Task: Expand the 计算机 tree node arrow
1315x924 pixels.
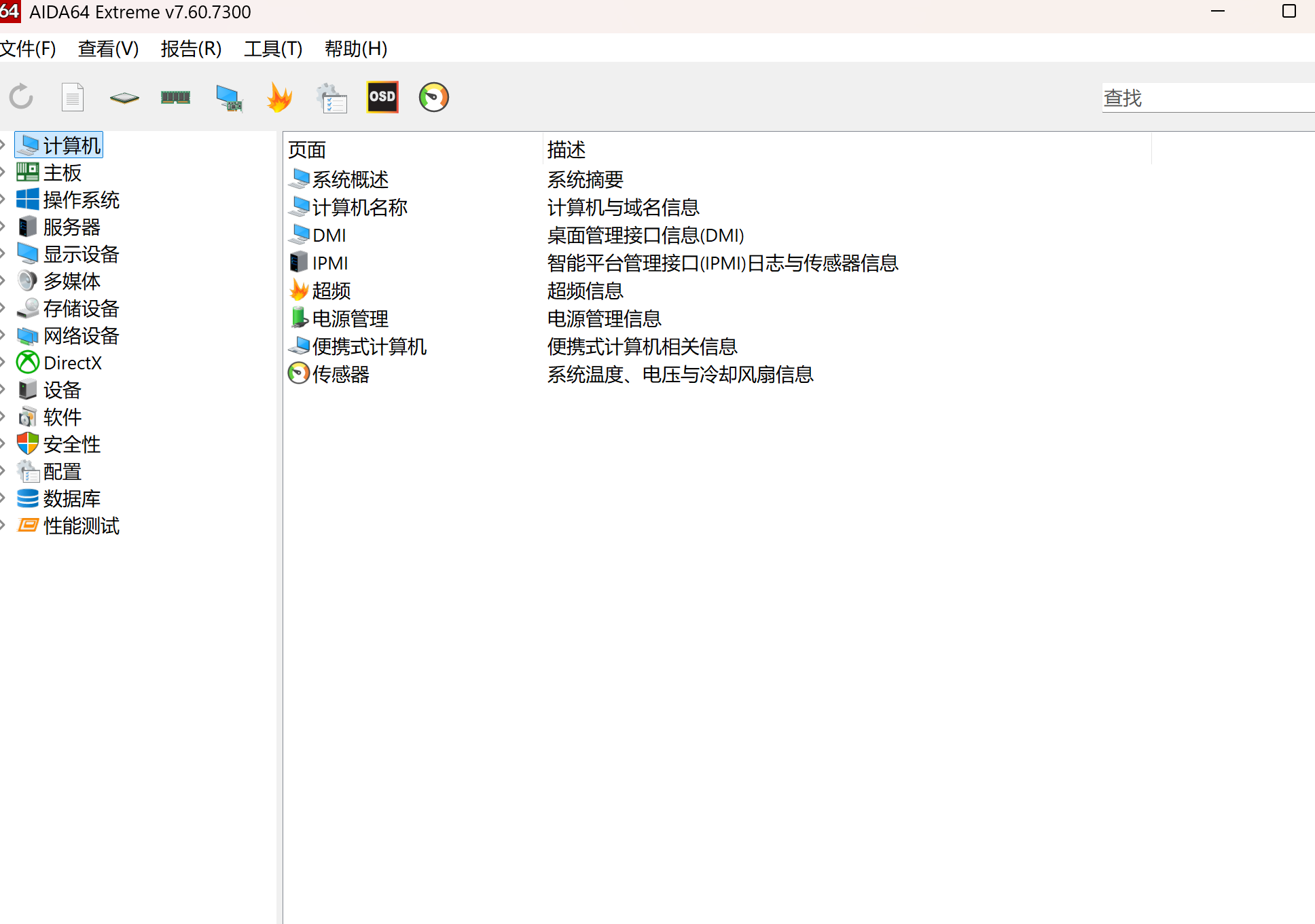Action: (x=3, y=145)
